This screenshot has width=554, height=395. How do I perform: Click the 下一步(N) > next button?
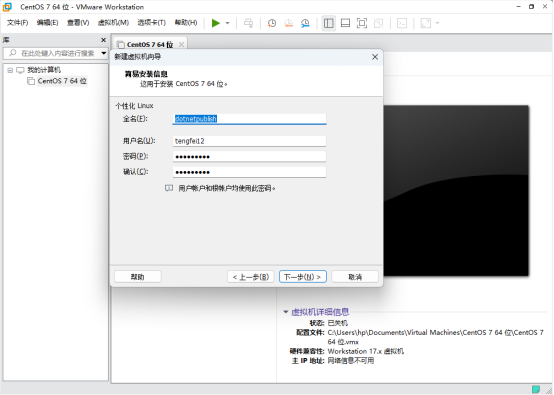303,277
